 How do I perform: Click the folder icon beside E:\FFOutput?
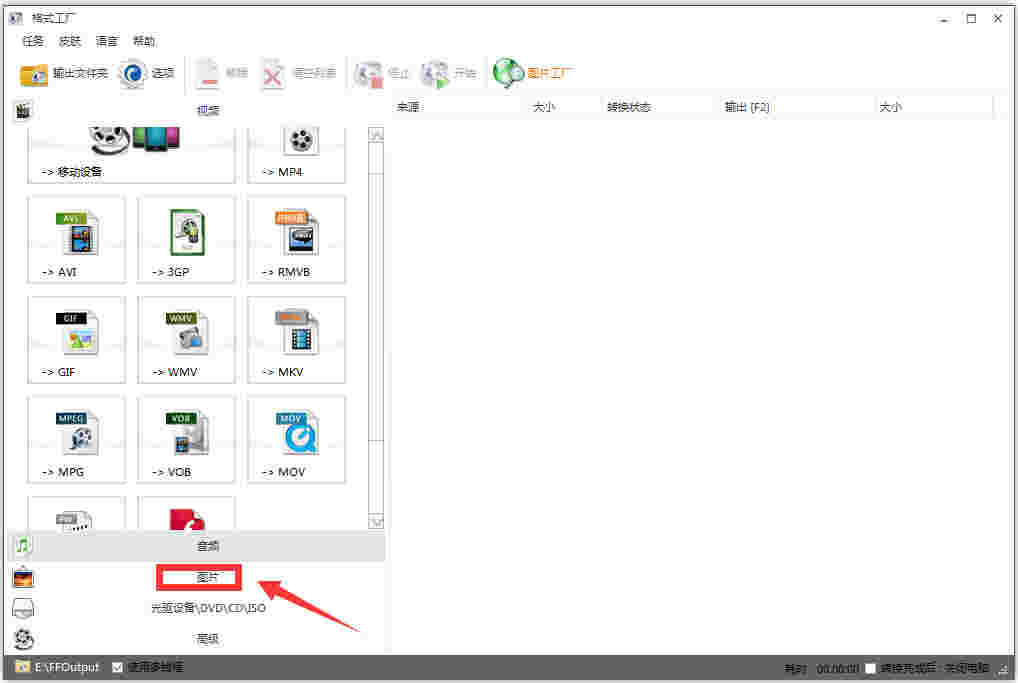coord(23,667)
